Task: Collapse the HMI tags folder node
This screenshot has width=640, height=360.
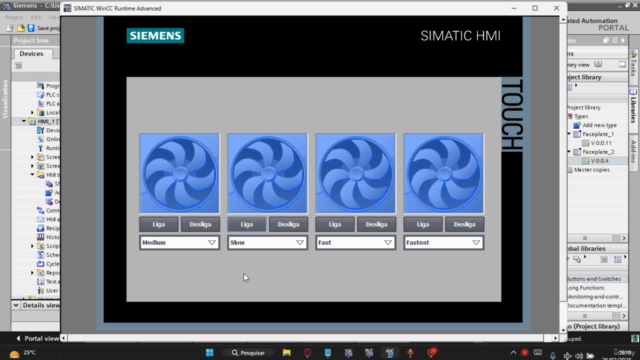Action: 32,175
